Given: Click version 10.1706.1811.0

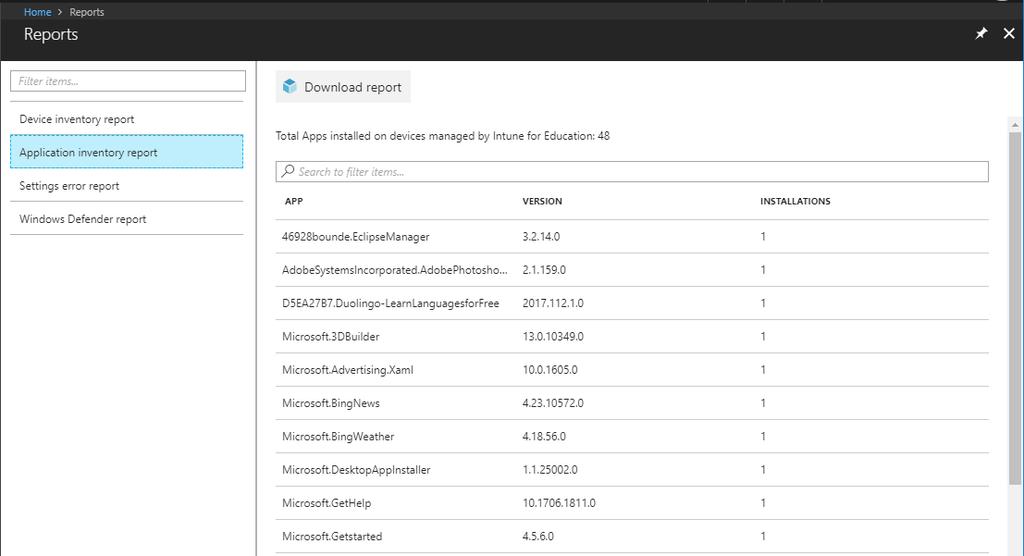Looking at the screenshot, I should point(559,503).
